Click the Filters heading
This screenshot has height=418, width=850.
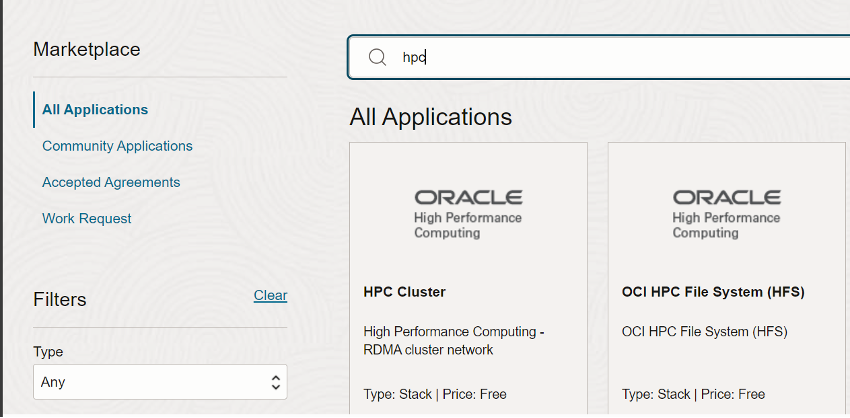pyautogui.click(x=60, y=299)
